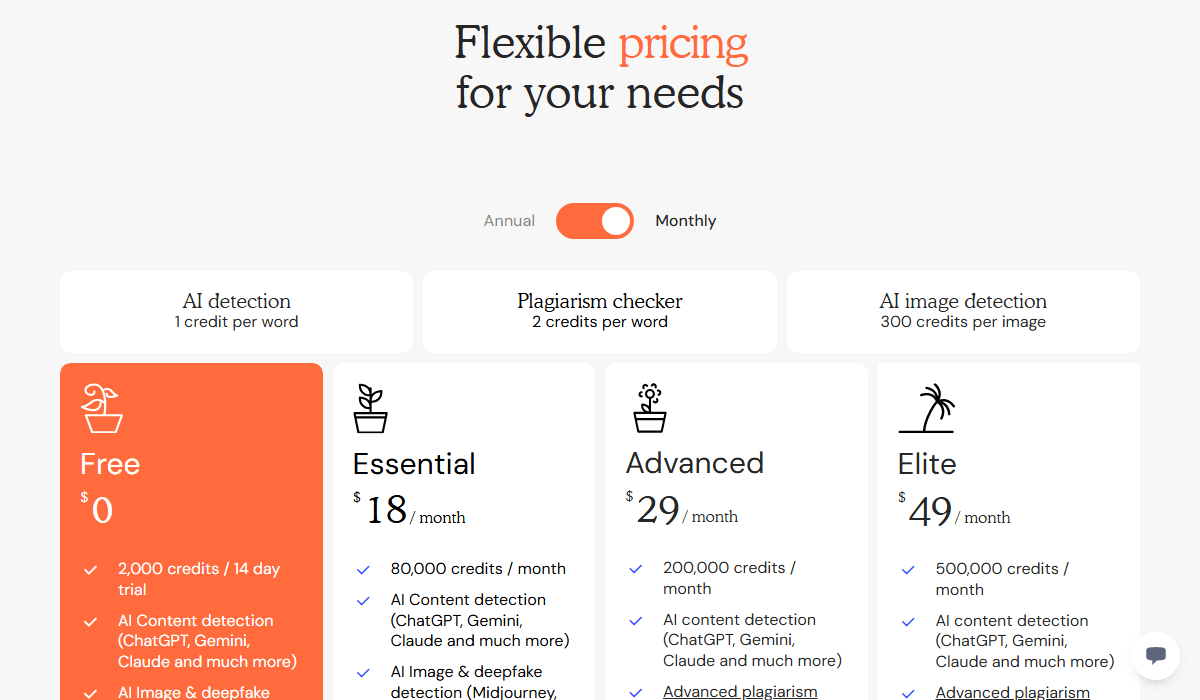This screenshot has width=1200, height=700.
Task: Open Advanced plagiarism link in Advanced plan
Action: click(x=740, y=692)
